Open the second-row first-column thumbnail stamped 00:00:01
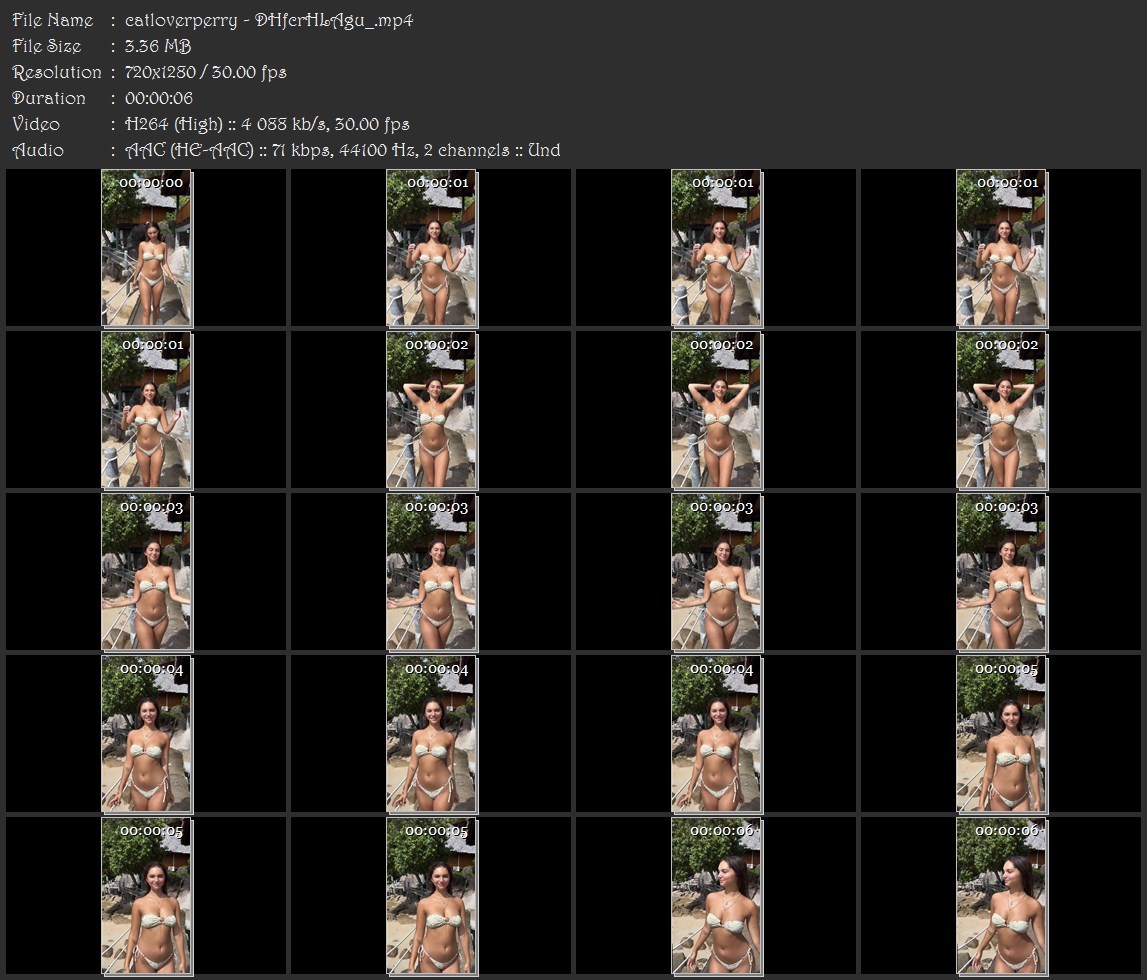This screenshot has width=1147, height=980. click(x=146, y=410)
